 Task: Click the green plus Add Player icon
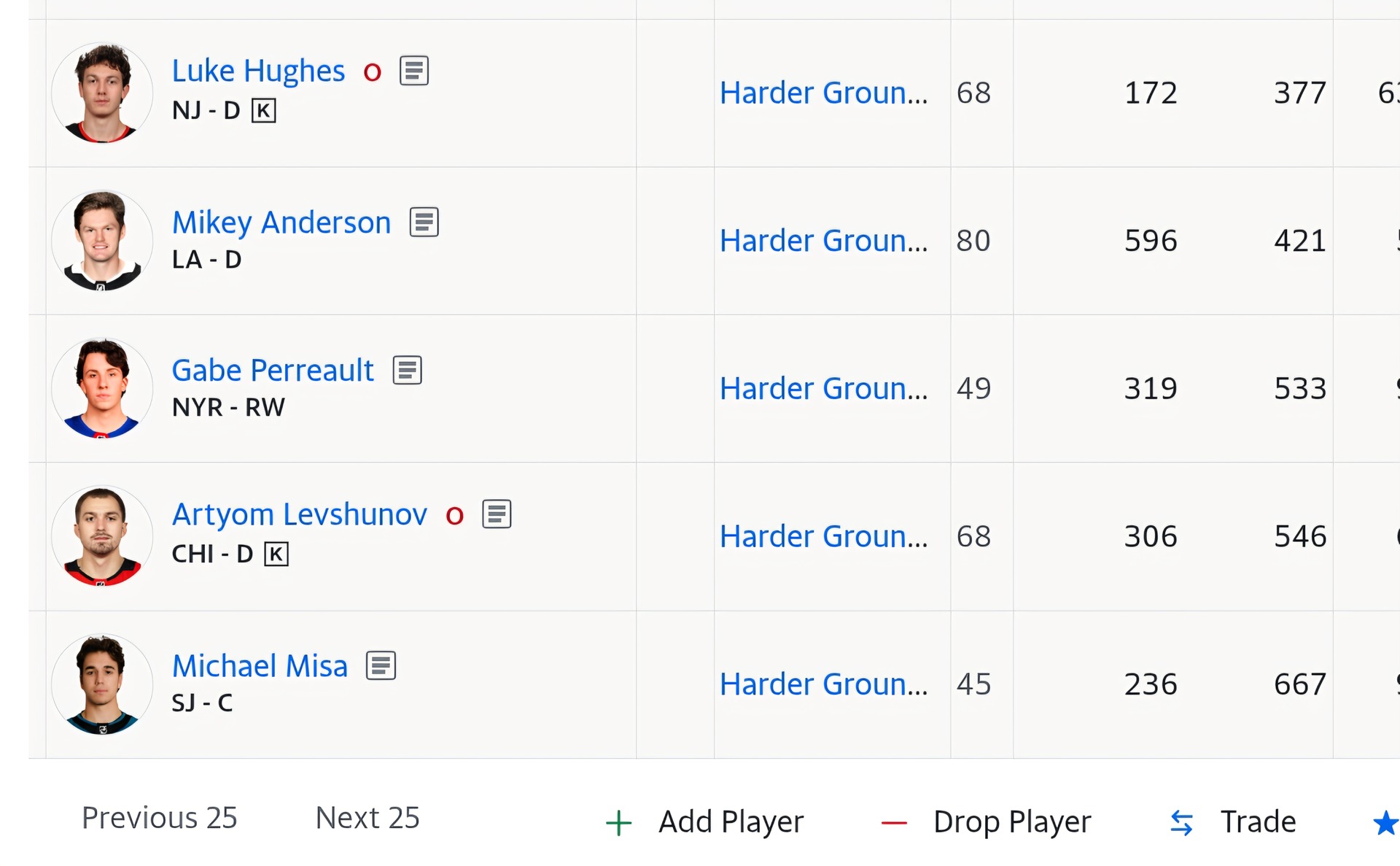(618, 823)
